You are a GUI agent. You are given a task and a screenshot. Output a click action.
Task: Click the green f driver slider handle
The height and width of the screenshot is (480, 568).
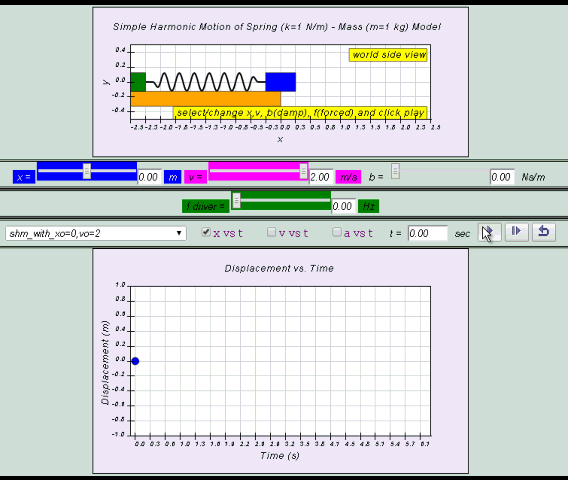[236, 200]
